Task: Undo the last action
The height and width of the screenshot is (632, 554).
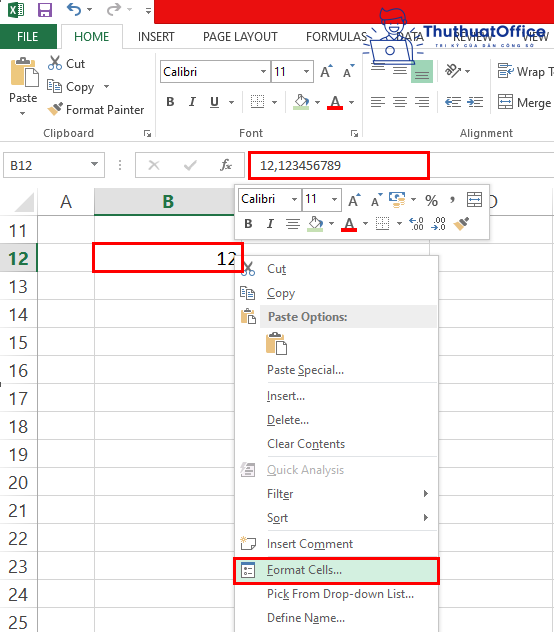Action: (x=74, y=9)
